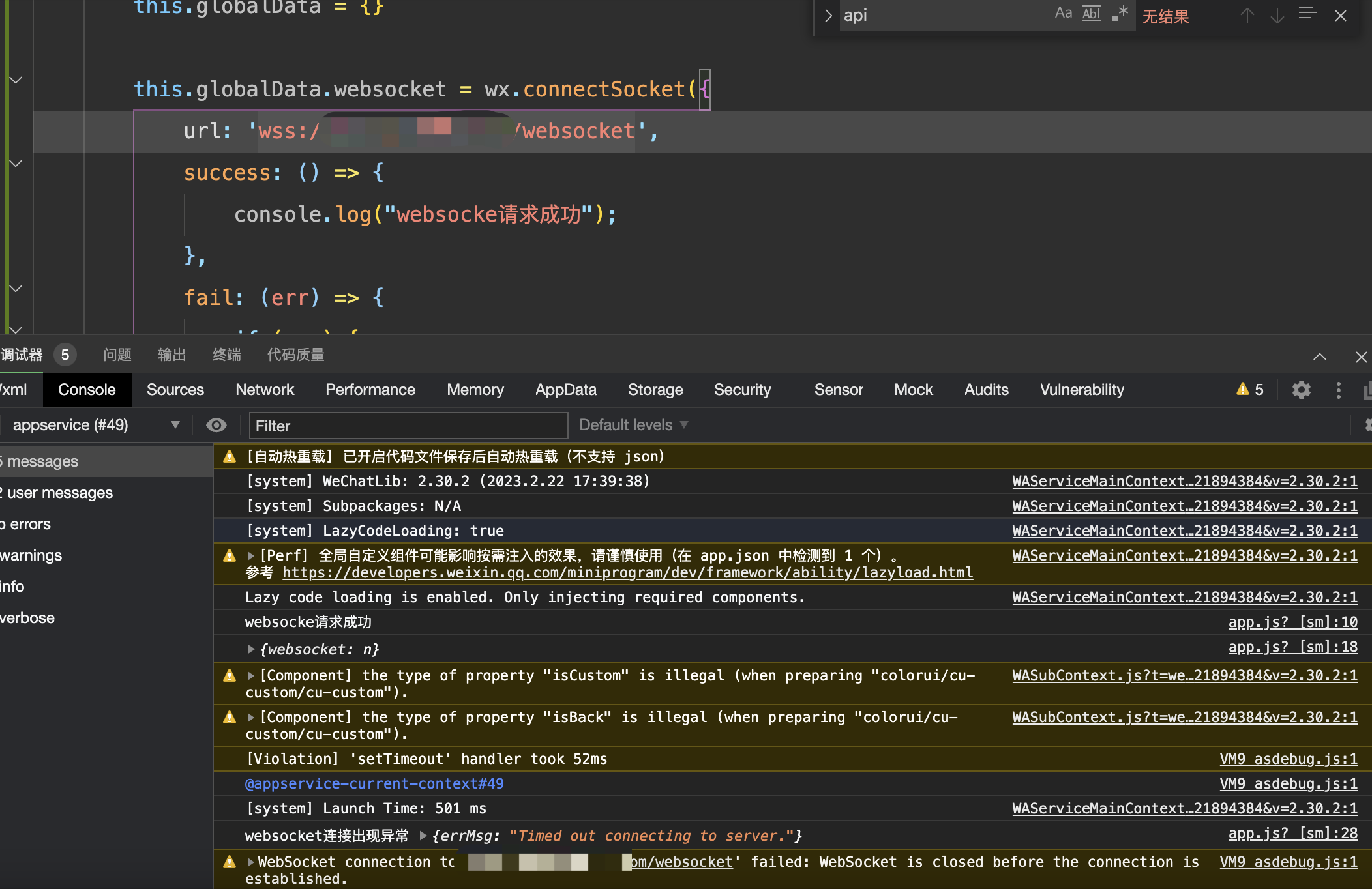Click find-in-selection icon in search widget

1307,14
